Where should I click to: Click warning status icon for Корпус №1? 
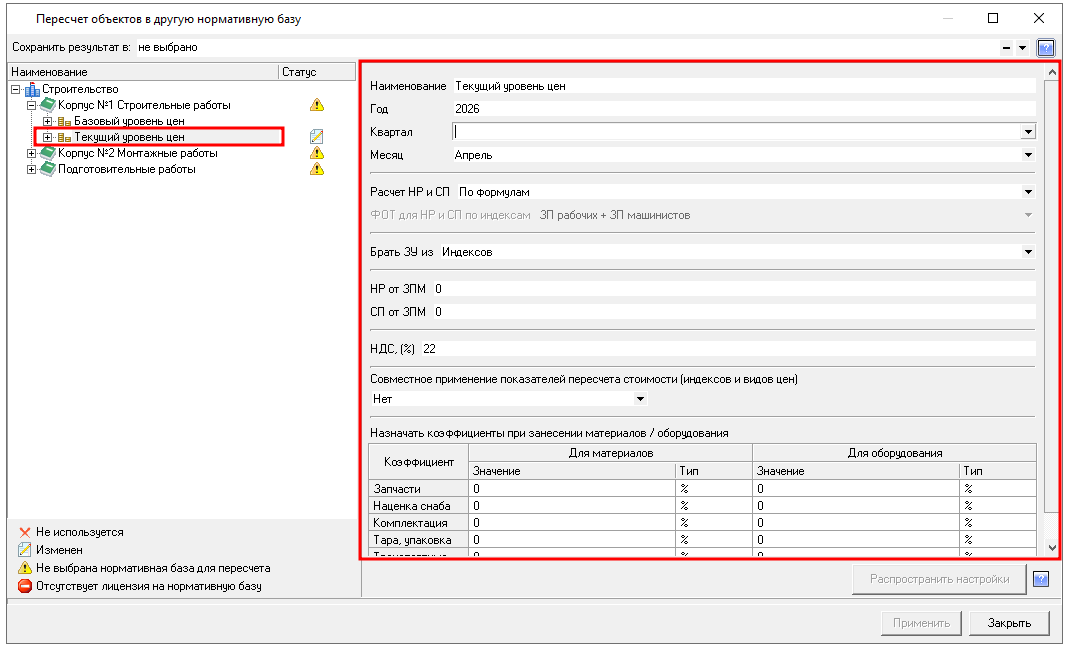pyautogui.click(x=317, y=105)
